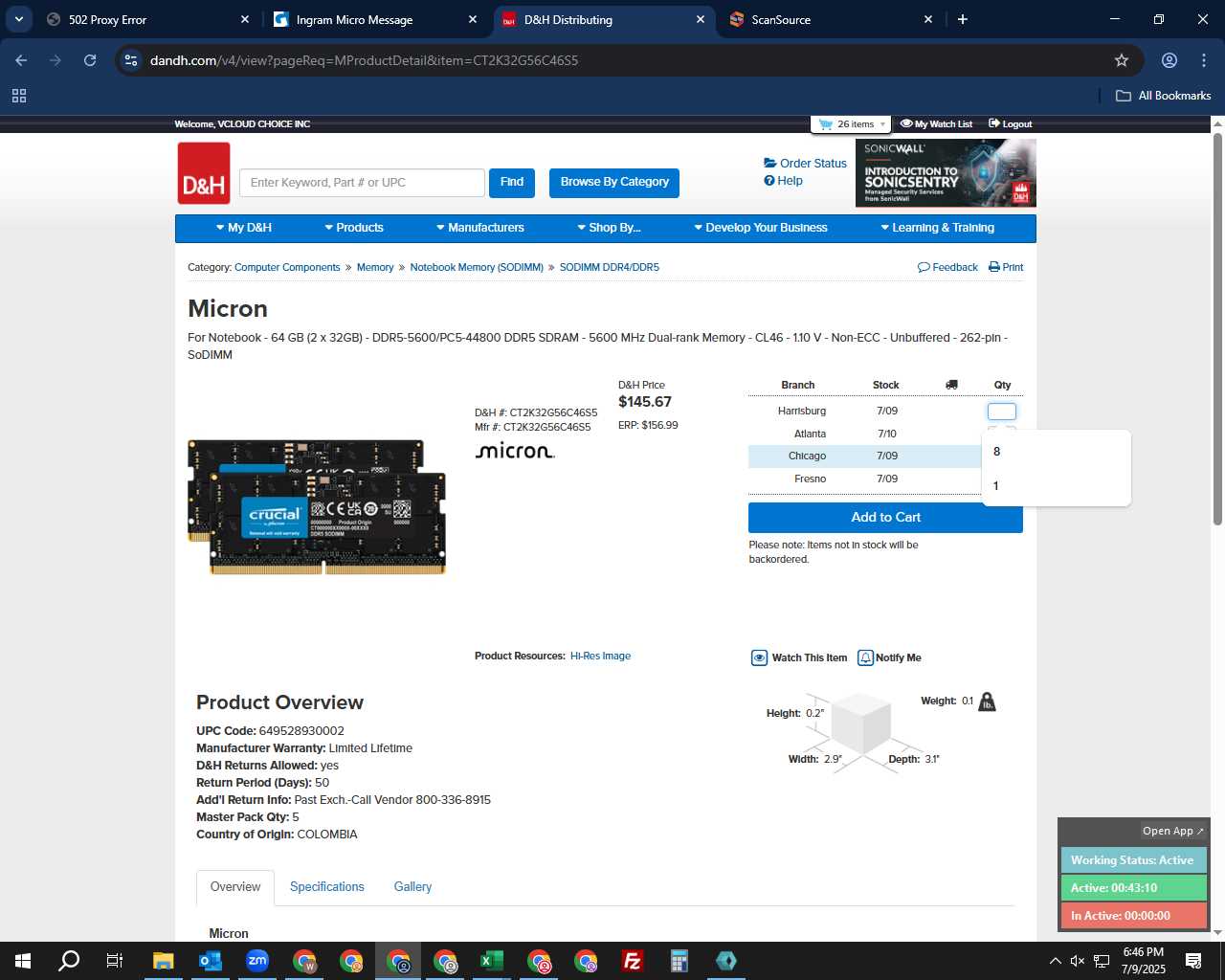The height and width of the screenshot is (980, 1225).
Task: Show hidden system tray icons
Action: click(x=1055, y=961)
